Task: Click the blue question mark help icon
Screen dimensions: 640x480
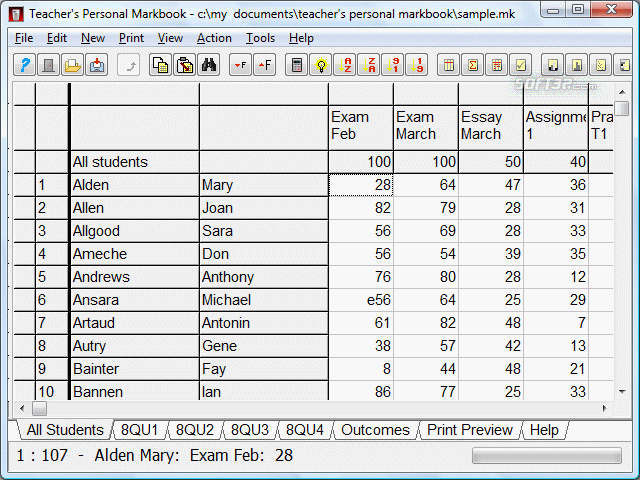Action: tap(24, 65)
